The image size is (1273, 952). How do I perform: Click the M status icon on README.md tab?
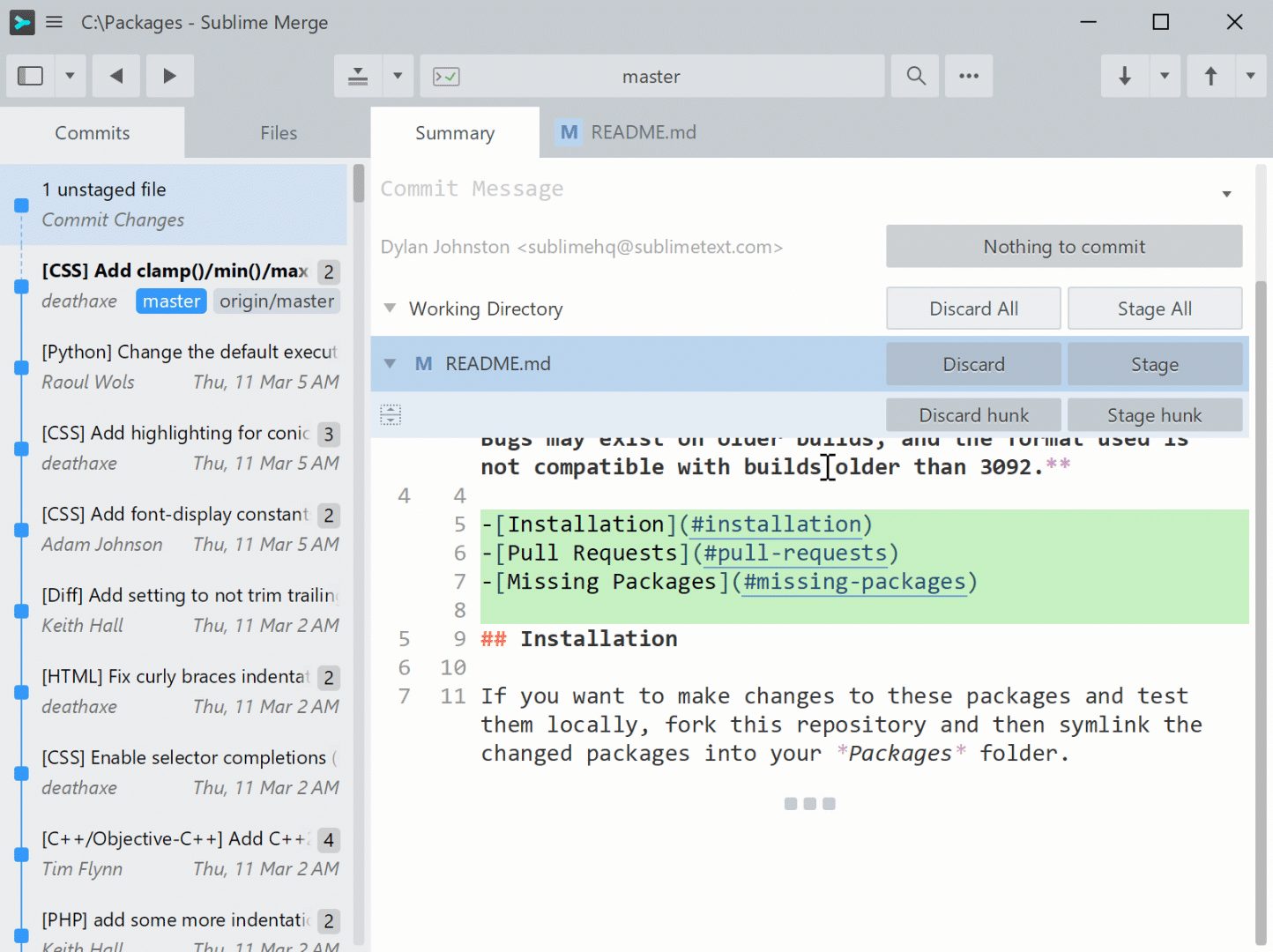(x=569, y=132)
